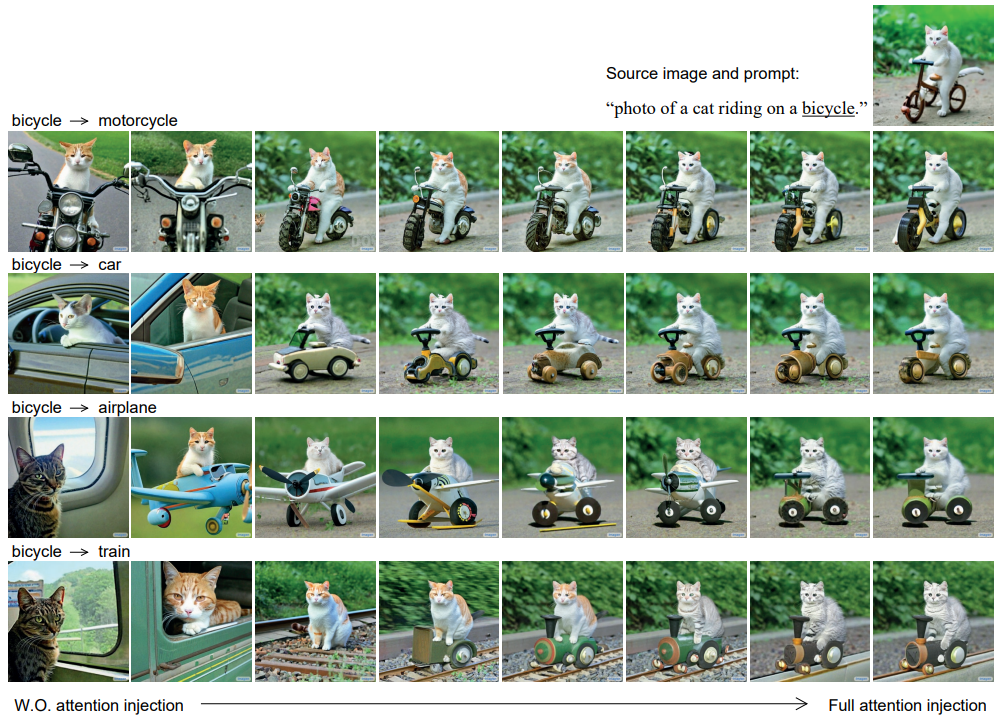This screenshot has height=717, width=1002.
Task: Click the tabby cat by train window image
Action: click(x=68, y=621)
